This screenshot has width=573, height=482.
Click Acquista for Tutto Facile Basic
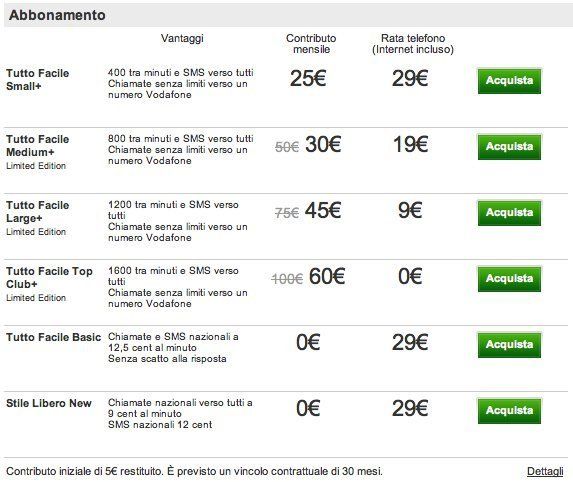509,345
